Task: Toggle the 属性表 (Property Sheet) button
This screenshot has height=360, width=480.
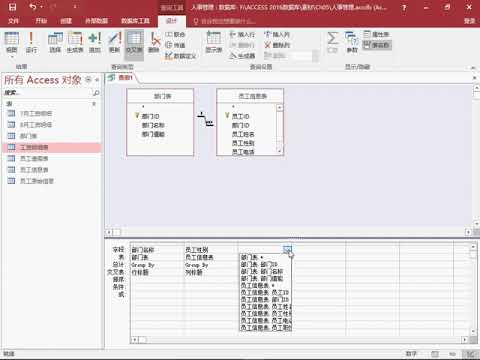Action: click(x=377, y=34)
